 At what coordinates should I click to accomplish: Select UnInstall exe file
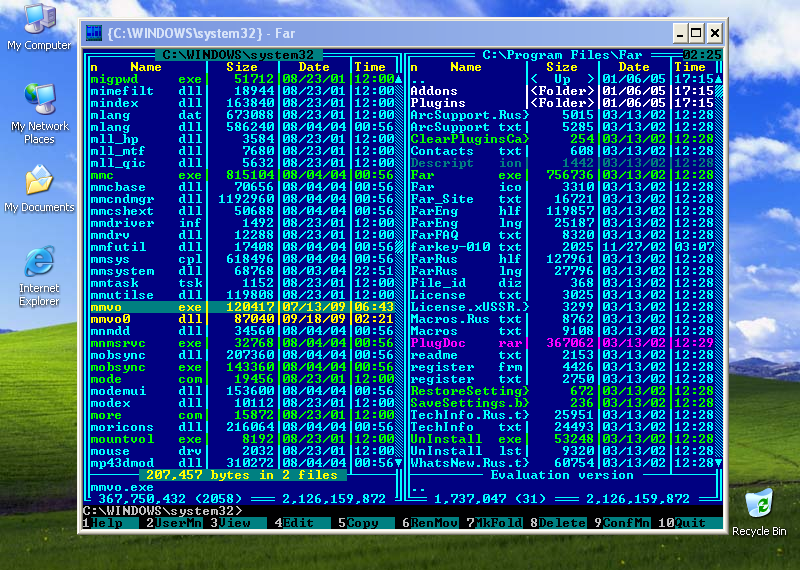(562, 439)
